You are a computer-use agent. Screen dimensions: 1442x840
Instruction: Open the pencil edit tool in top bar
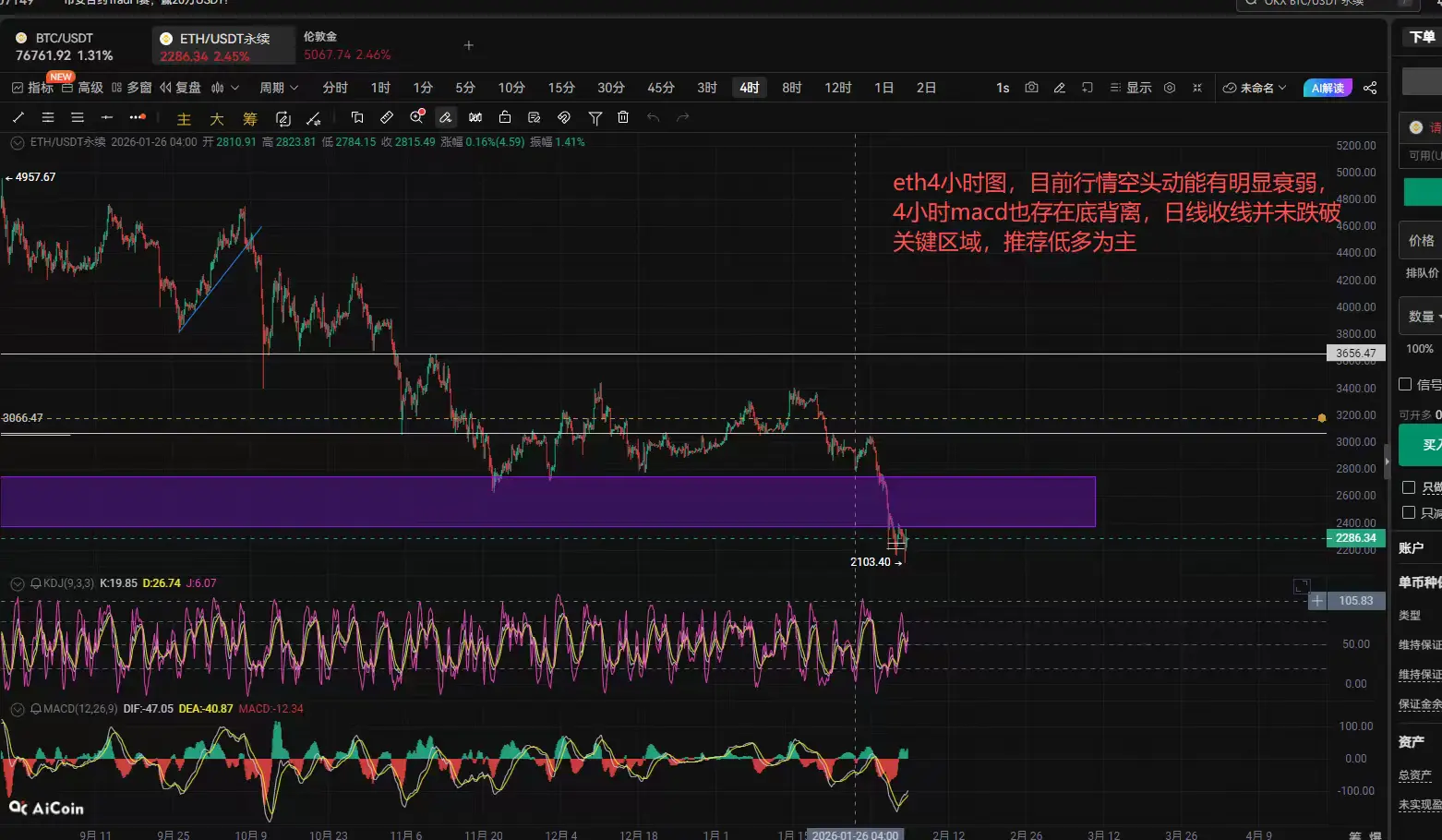1060,88
